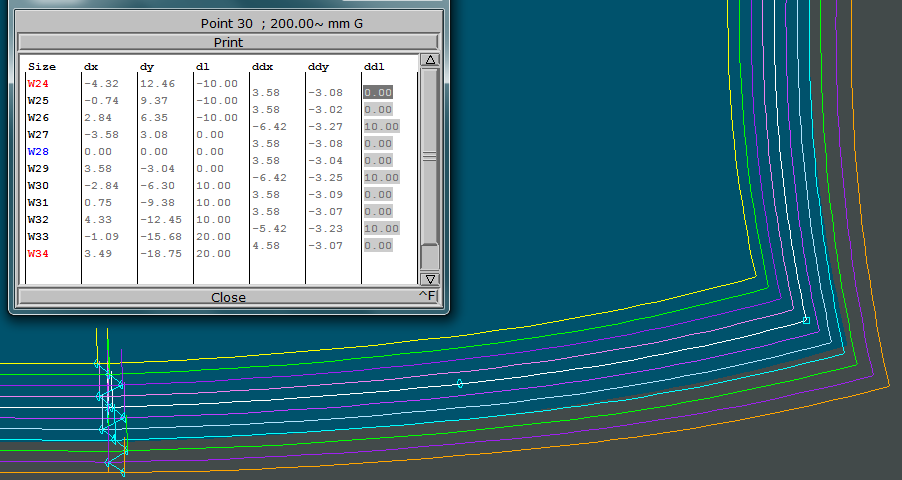Click the Point 30 title text
This screenshot has height=480, width=902.
(x=226, y=24)
